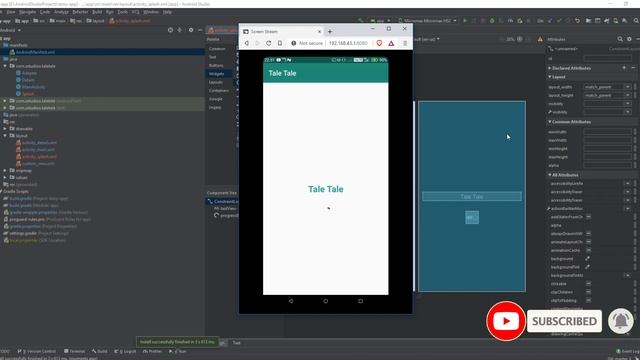Viewport: 640px width, 360px height.
Task: Click the project panel locate target icon
Action: click(170, 30)
